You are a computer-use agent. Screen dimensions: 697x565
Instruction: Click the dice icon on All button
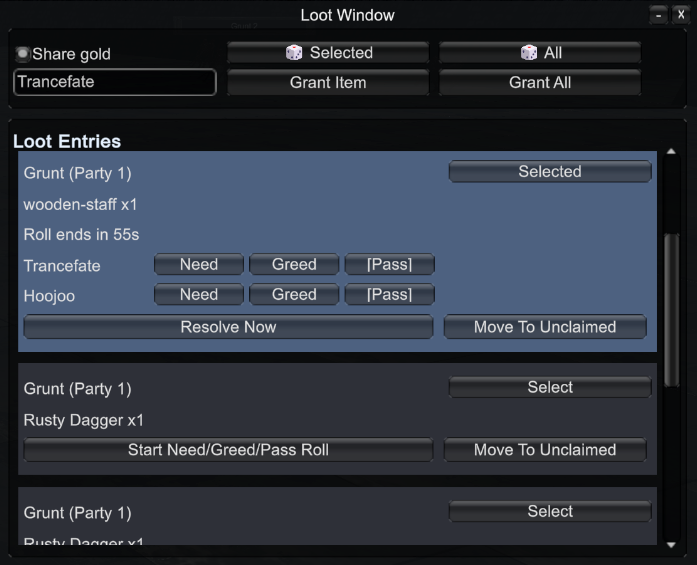[x=529, y=52]
